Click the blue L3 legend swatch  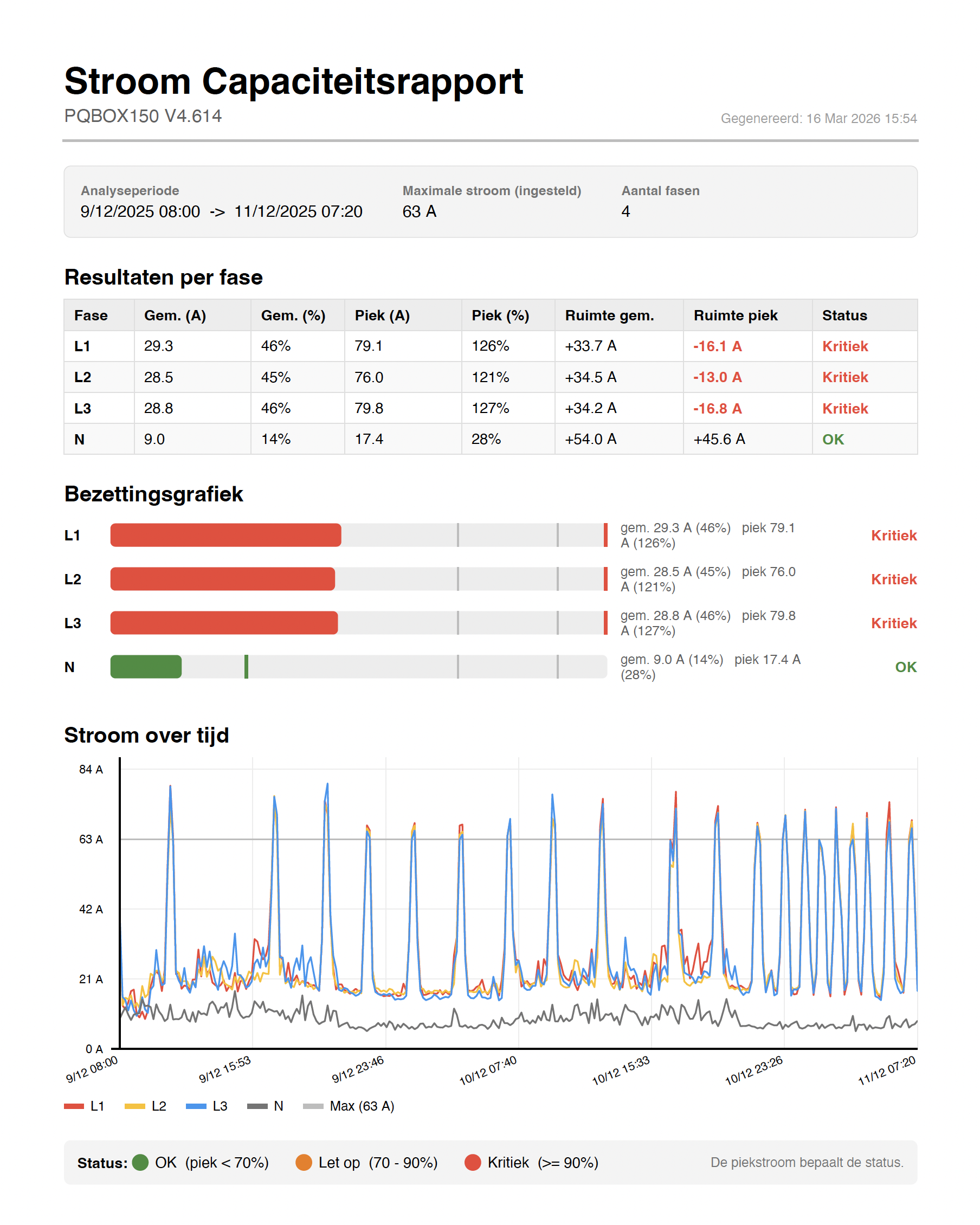pos(196,1106)
